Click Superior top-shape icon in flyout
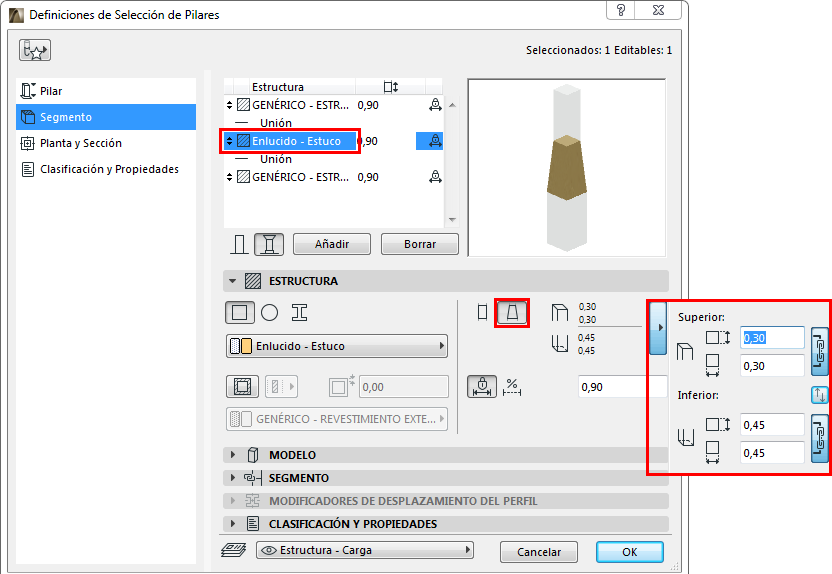This screenshot has height=574, width=832. point(685,351)
